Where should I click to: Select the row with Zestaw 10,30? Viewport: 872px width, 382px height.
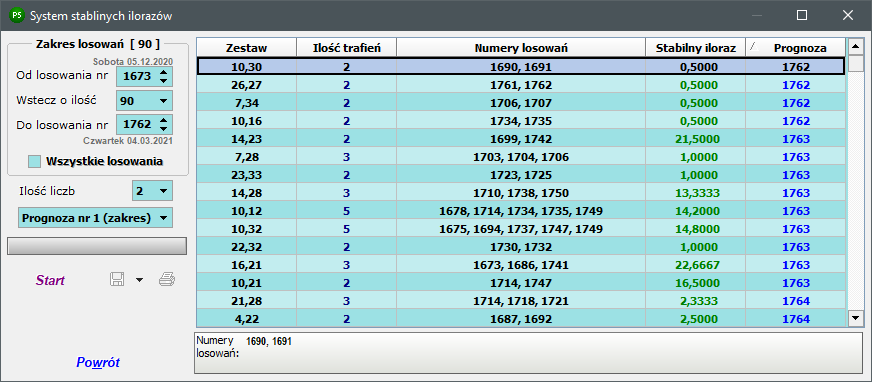click(521, 67)
